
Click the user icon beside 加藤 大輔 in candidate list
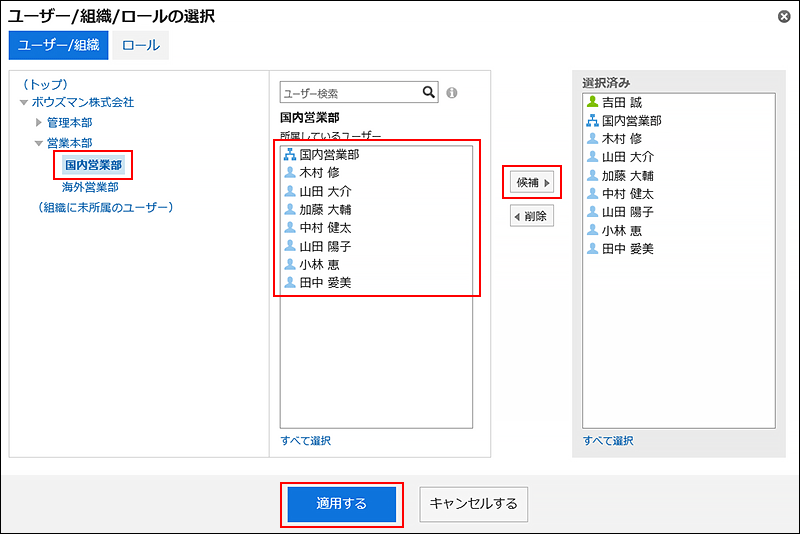290,209
